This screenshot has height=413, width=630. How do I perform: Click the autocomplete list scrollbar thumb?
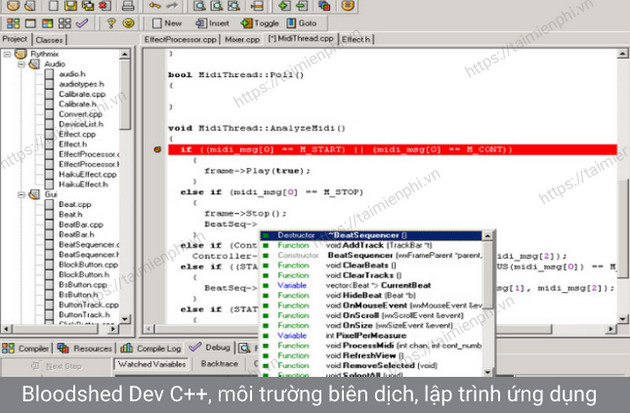pos(487,275)
